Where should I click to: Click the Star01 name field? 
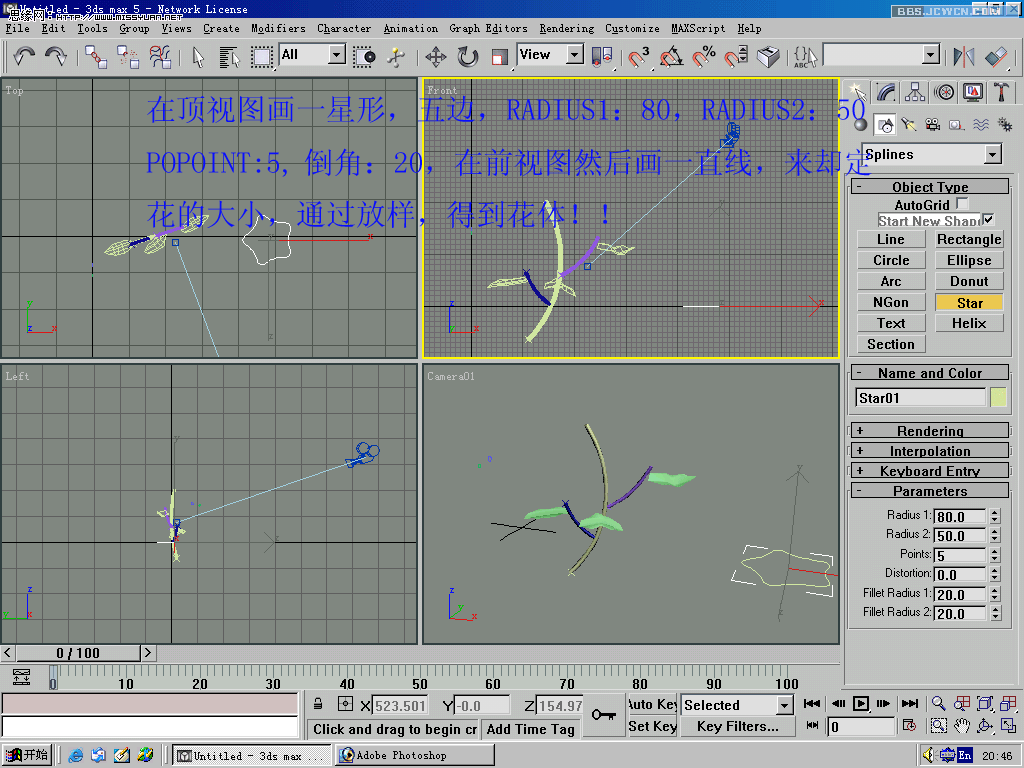pyautogui.click(x=921, y=398)
